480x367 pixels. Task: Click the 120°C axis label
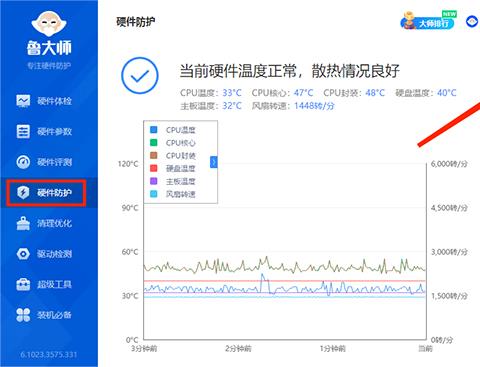[x=128, y=164]
